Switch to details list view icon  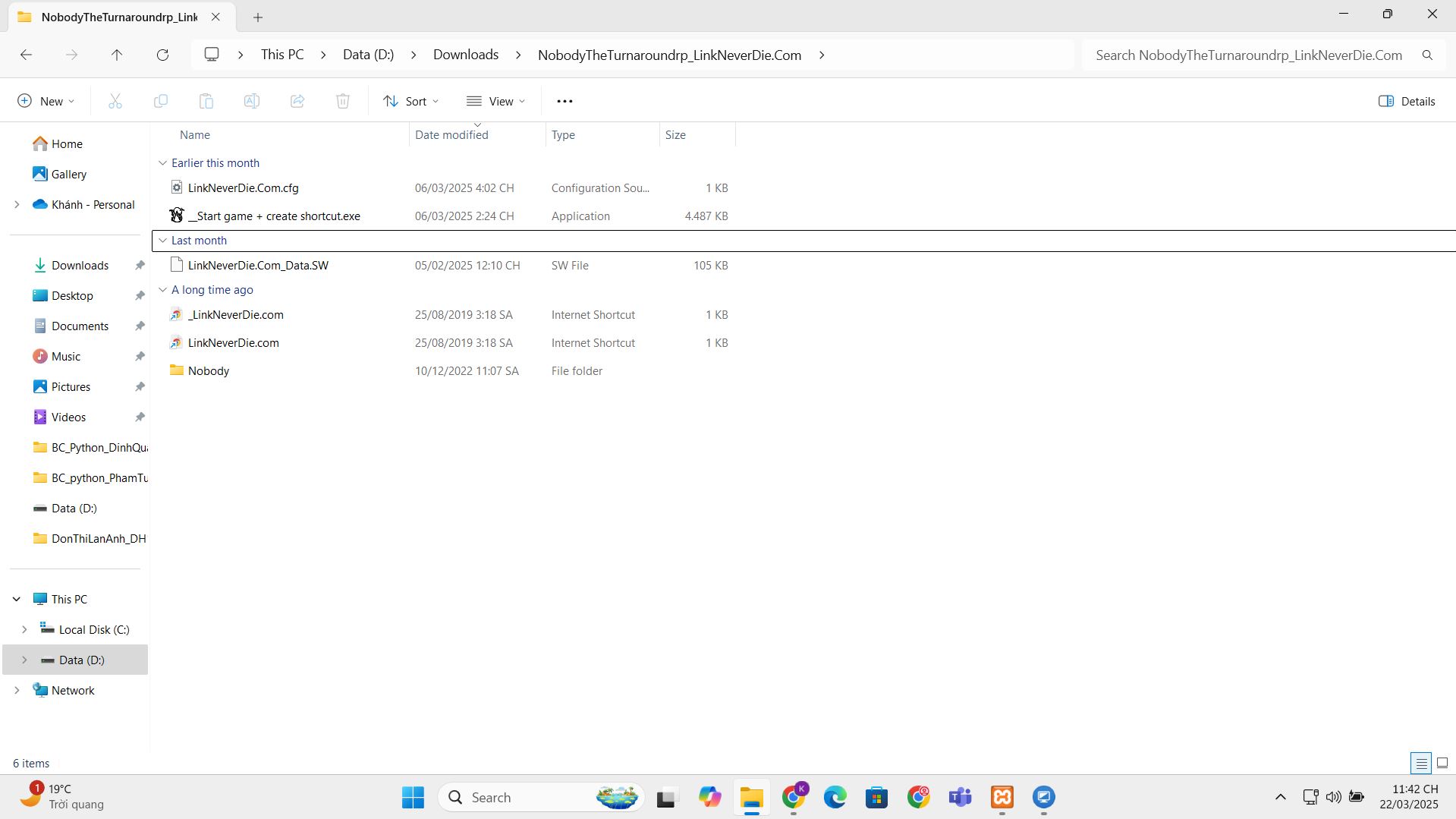pyautogui.click(x=1421, y=763)
